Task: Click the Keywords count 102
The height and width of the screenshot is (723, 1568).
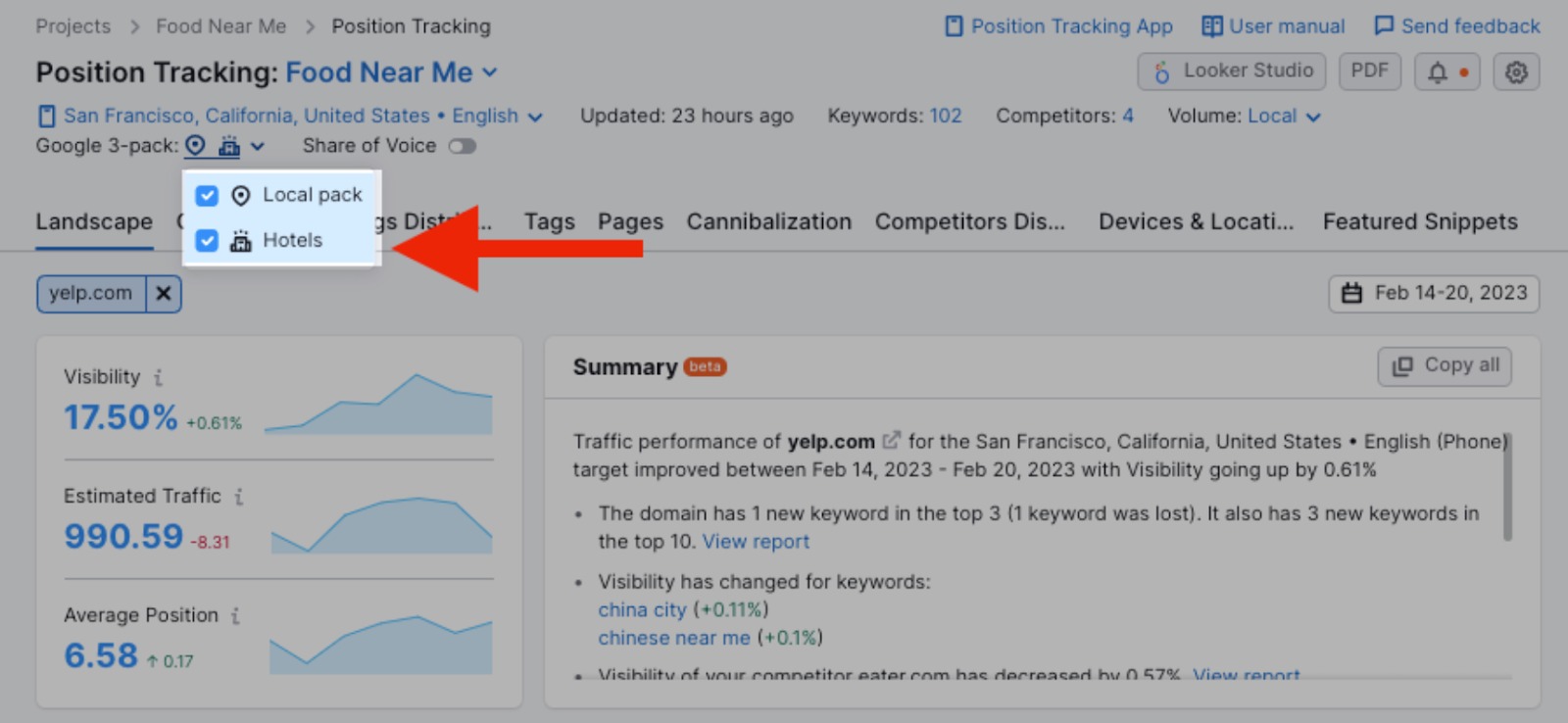Action: pyautogui.click(x=946, y=116)
